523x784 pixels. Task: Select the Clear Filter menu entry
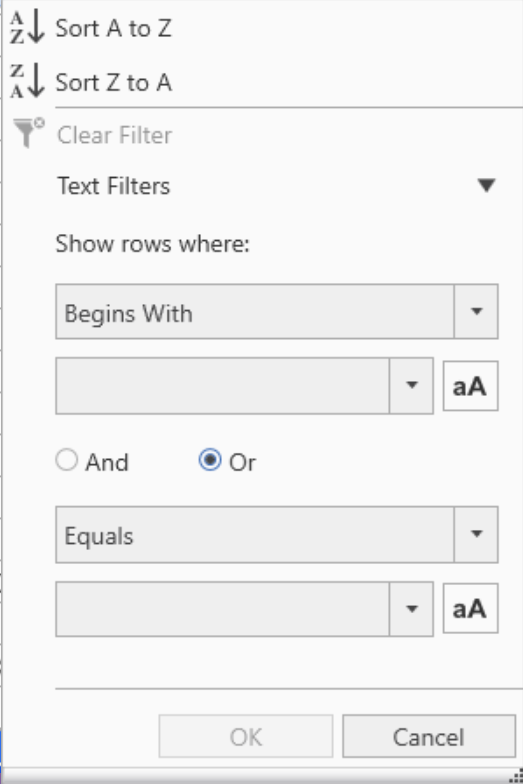[x=114, y=135]
